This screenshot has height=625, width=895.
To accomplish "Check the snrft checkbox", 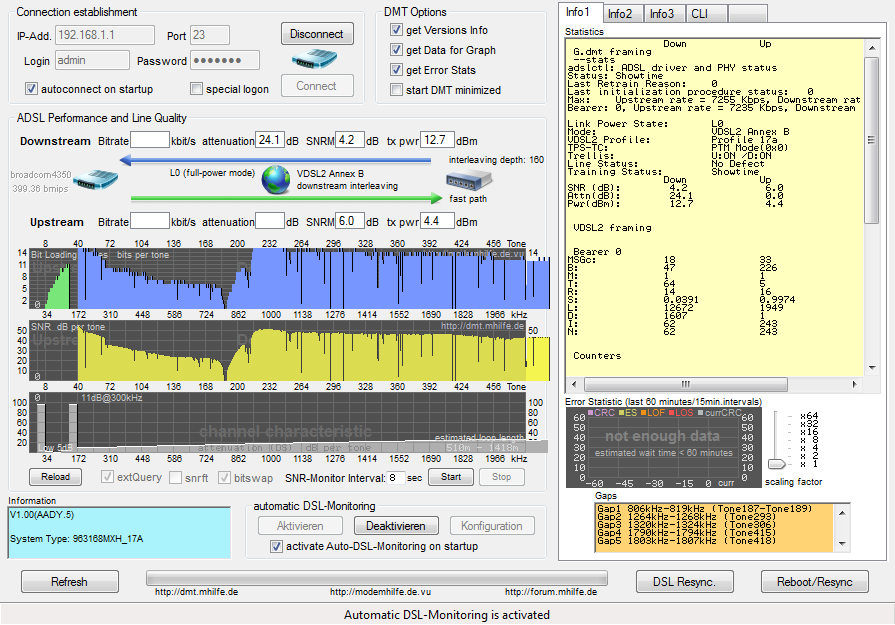I will [x=176, y=477].
